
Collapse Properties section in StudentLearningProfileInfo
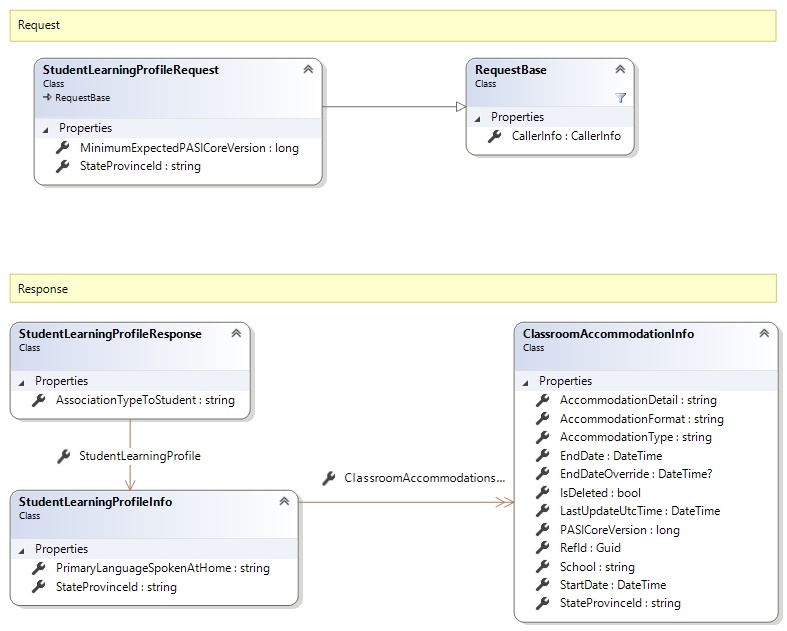[21, 550]
